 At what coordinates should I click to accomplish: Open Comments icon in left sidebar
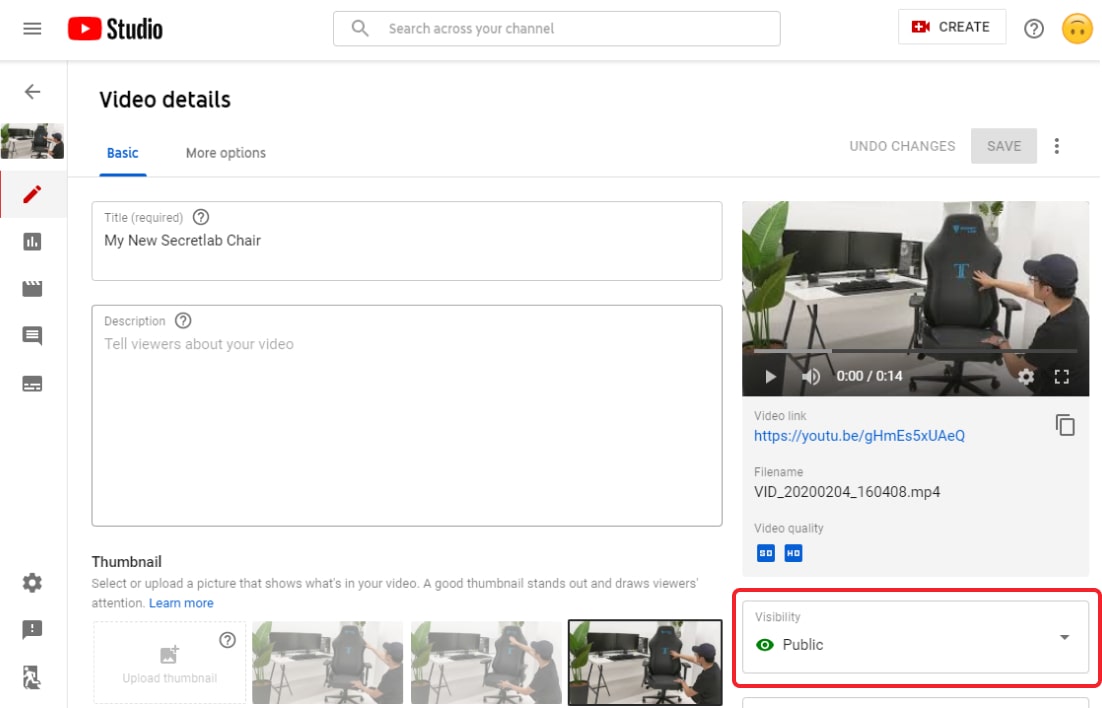tap(32, 336)
